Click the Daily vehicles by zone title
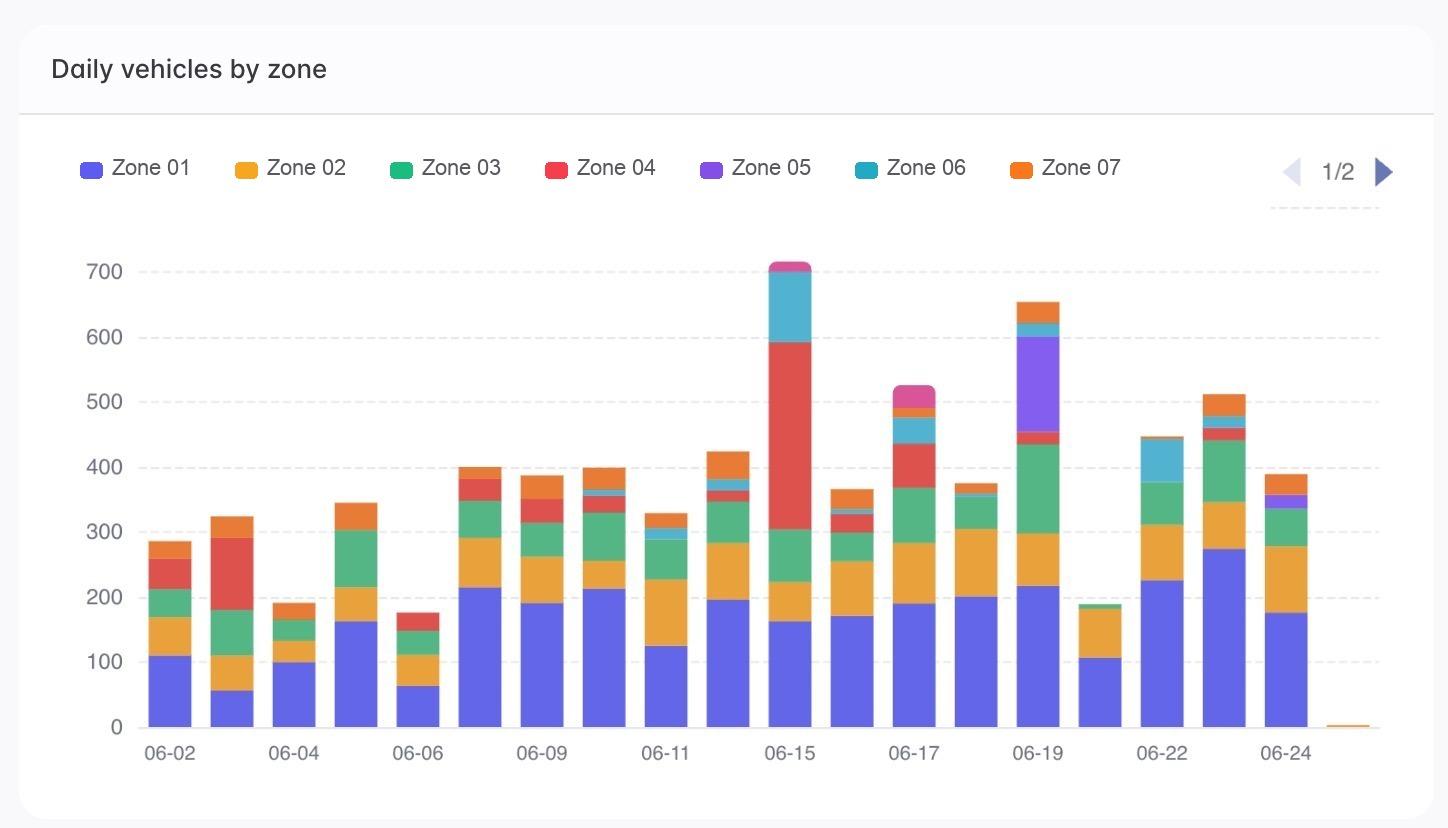The height and width of the screenshot is (828, 1448). click(x=189, y=69)
